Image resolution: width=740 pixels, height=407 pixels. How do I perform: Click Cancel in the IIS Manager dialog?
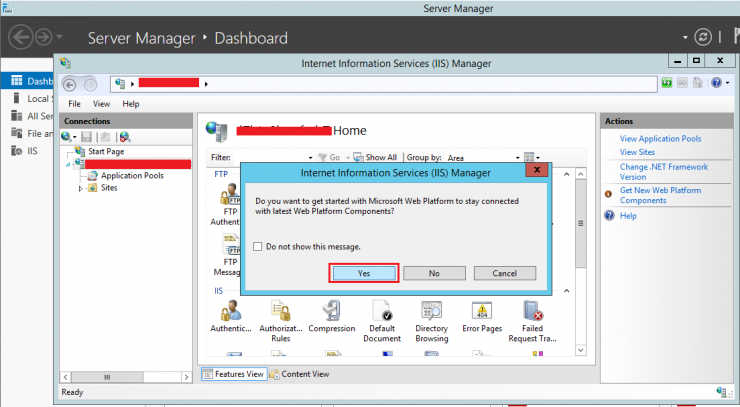pyautogui.click(x=505, y=273)
